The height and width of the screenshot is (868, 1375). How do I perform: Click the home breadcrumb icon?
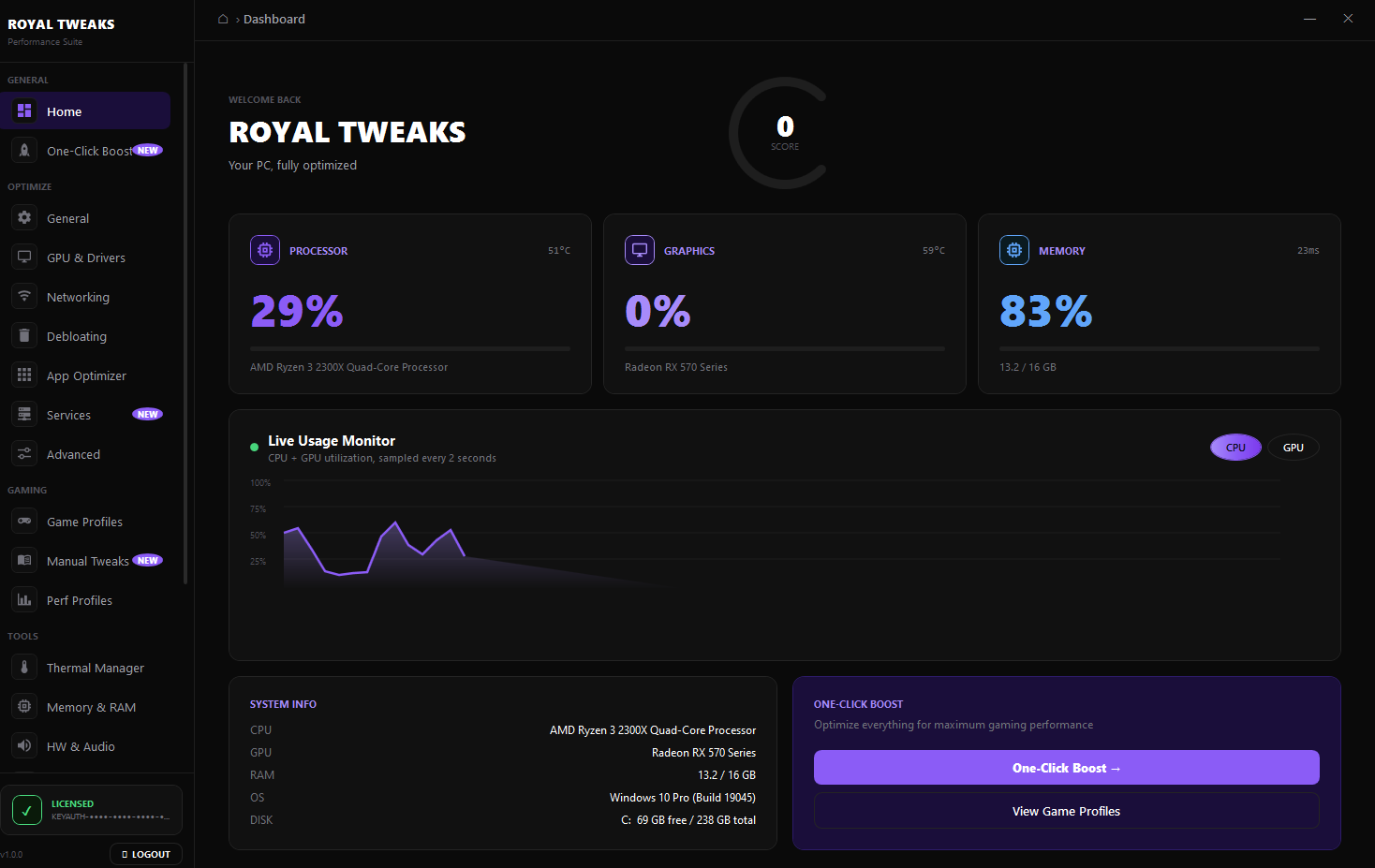pos(223,19)
